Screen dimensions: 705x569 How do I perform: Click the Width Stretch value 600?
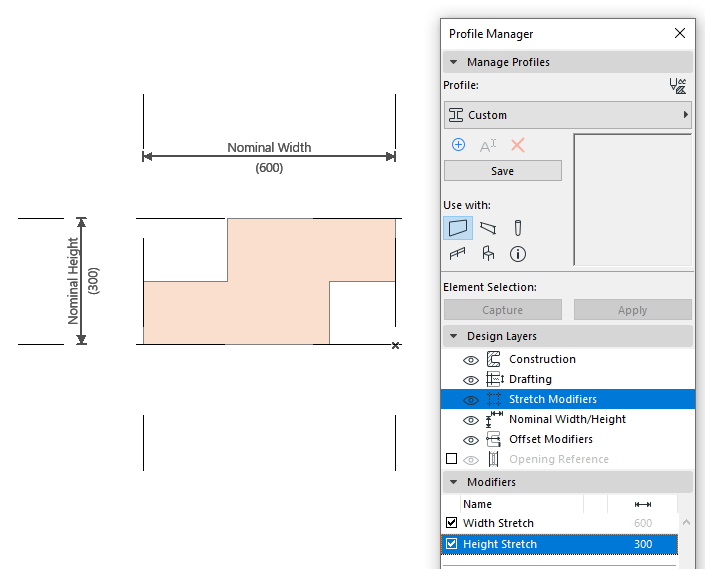[643, 523]
